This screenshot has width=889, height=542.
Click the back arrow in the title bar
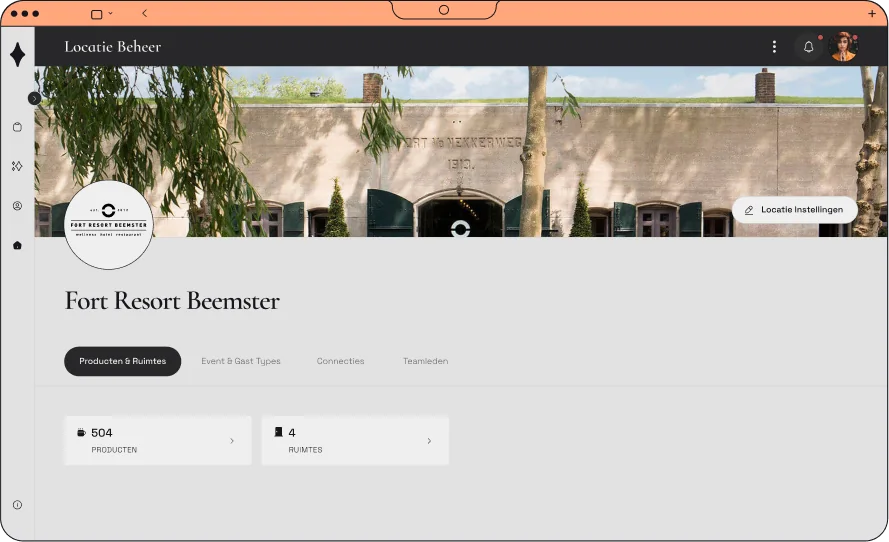[145, 13]
